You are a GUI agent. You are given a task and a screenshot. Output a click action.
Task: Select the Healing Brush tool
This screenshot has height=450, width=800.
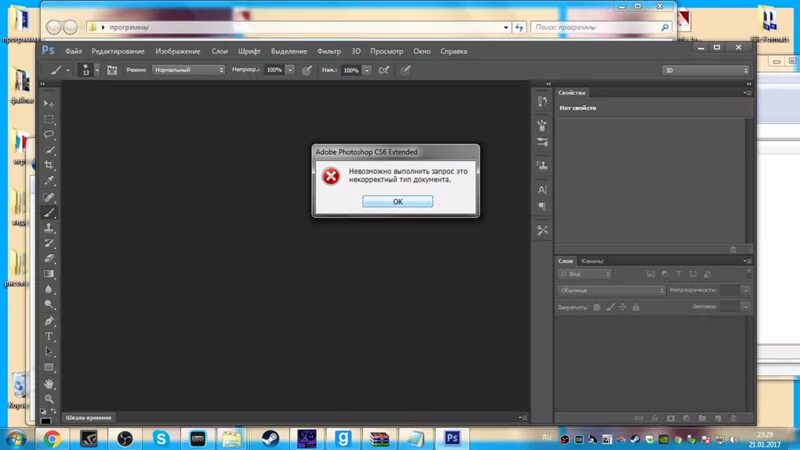coord(49,197)
